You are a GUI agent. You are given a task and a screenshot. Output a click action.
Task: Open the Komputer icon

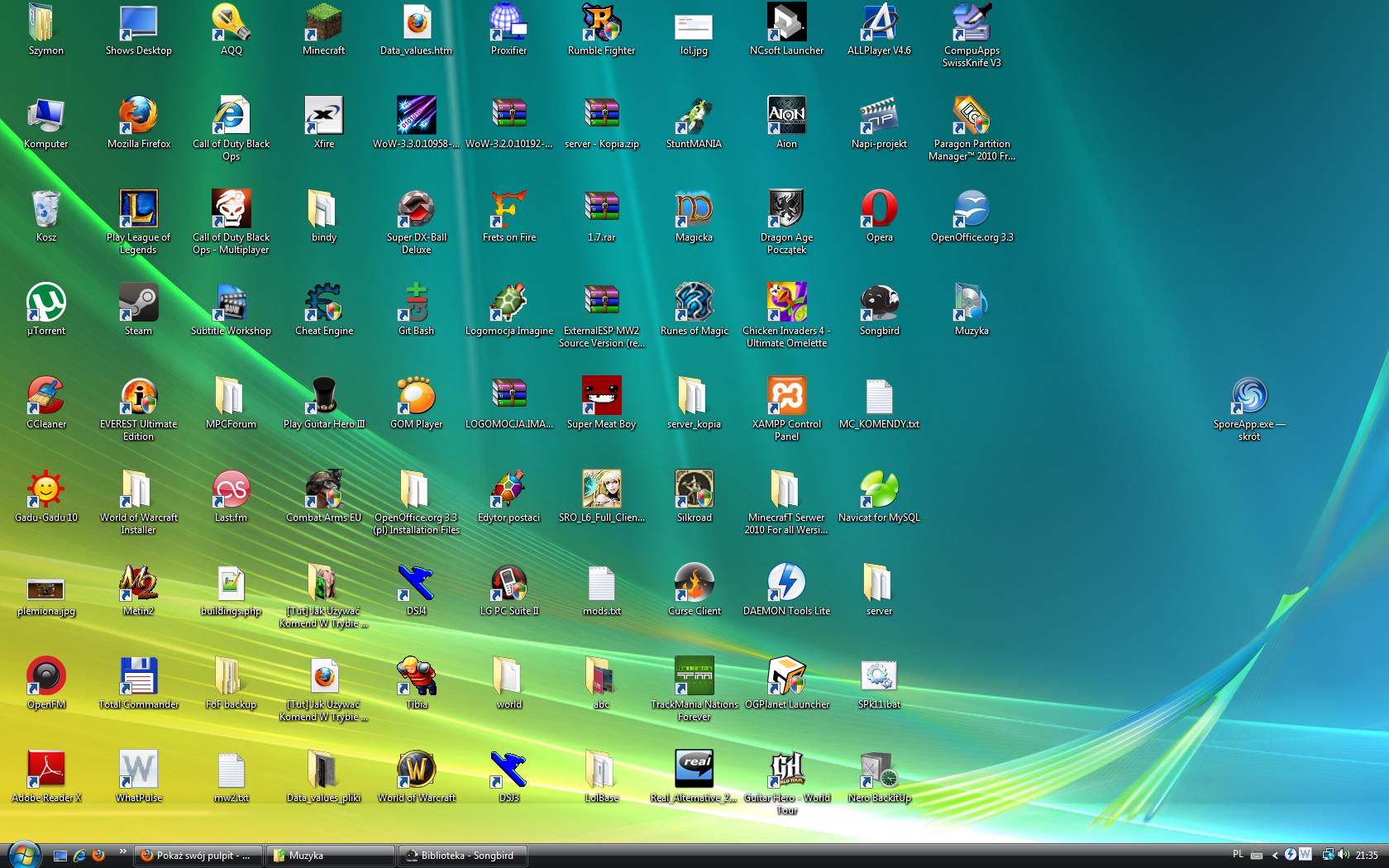point(46,123)
